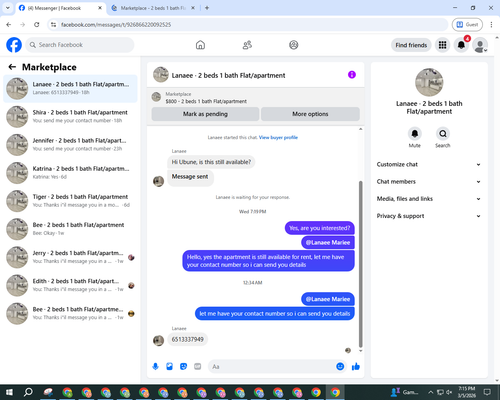Open Edith conversation in the list

click(70, 285)
